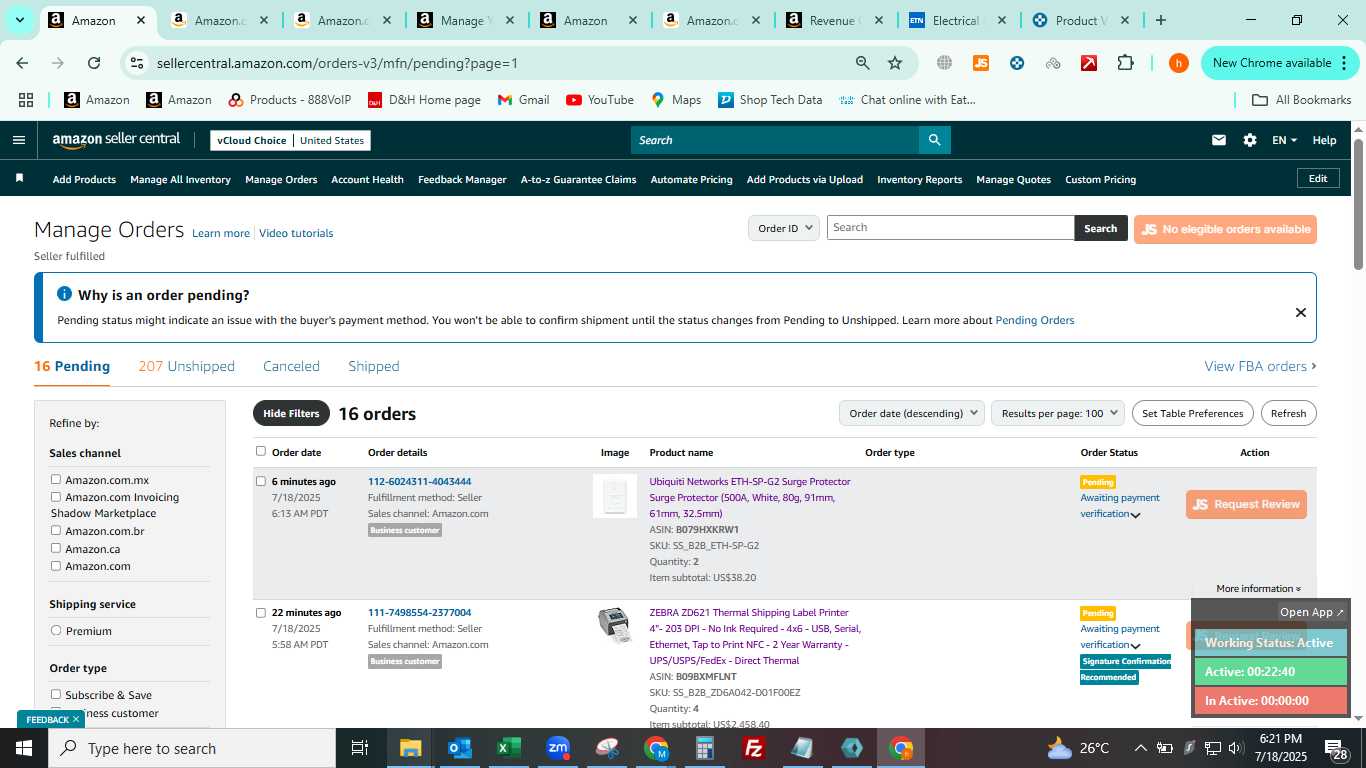Click the Windows Start button

point(24,748)
